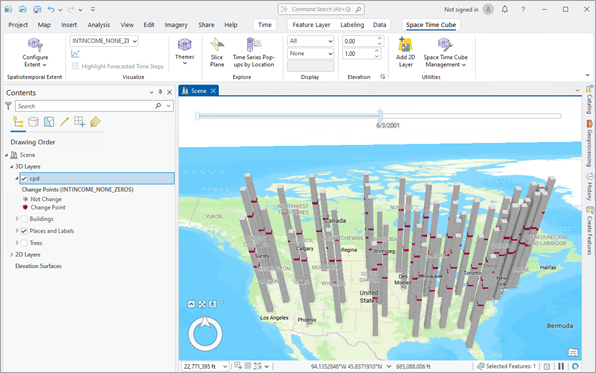Collapse the 3D Layers group
596x373 pixels.
pos(11,167)
